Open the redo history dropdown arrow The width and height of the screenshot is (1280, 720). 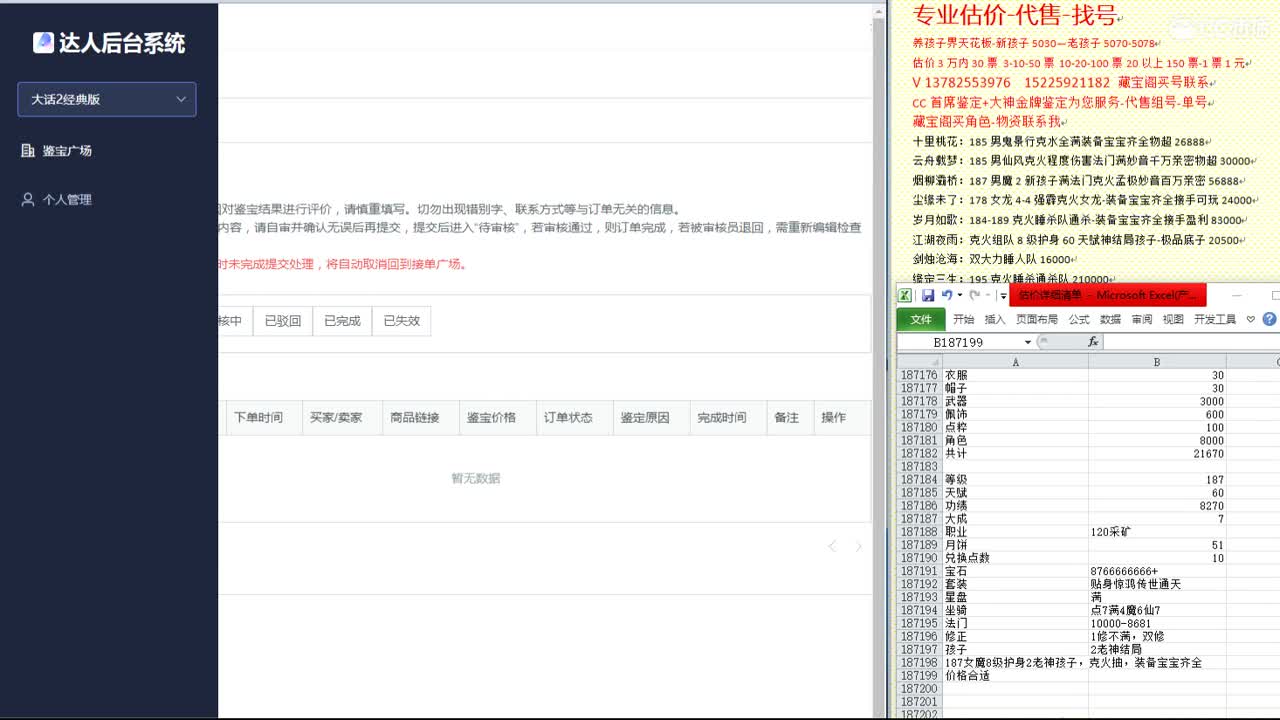987,295
